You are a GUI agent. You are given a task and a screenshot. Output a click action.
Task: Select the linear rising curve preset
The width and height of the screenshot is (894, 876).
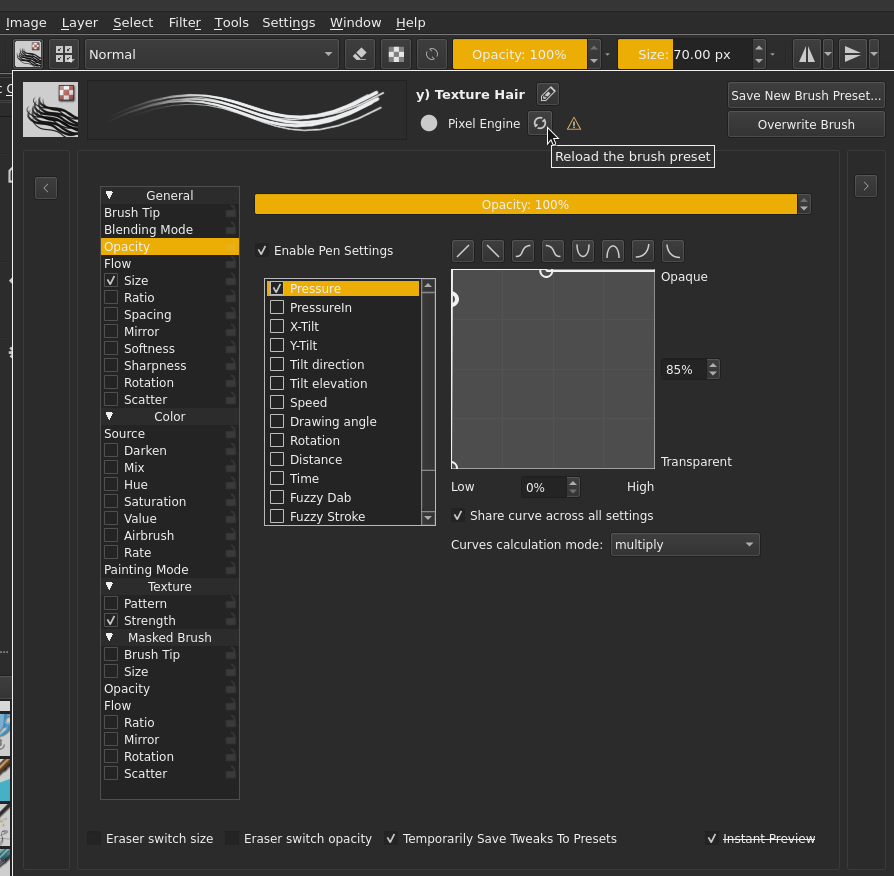click(x=463, y=250)
